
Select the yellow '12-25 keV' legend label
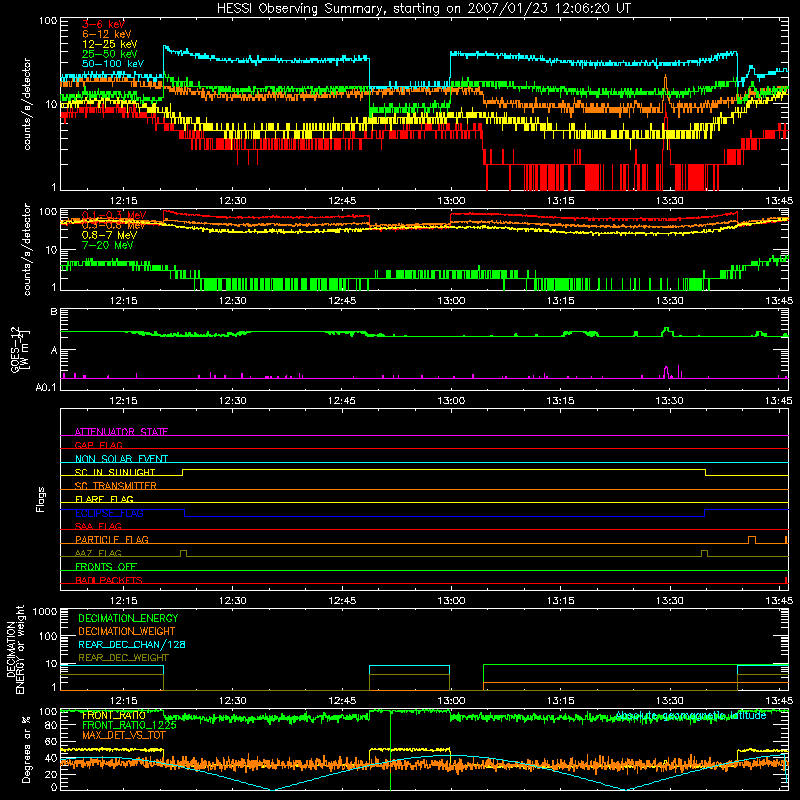110,44
